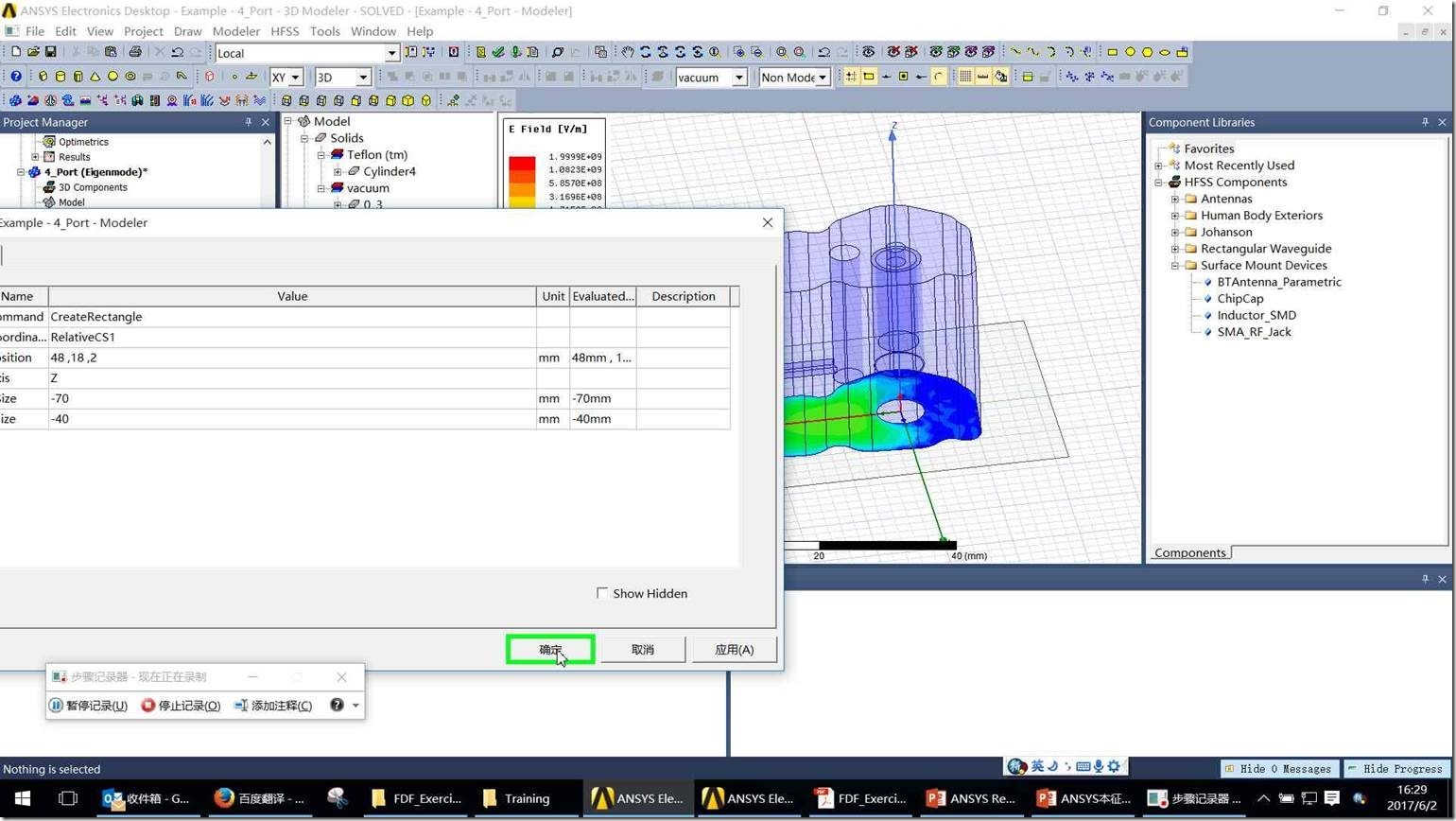Click the Save project toolbar icon
This screenshot has width=1456, height=821.
[x=51, y=52]
